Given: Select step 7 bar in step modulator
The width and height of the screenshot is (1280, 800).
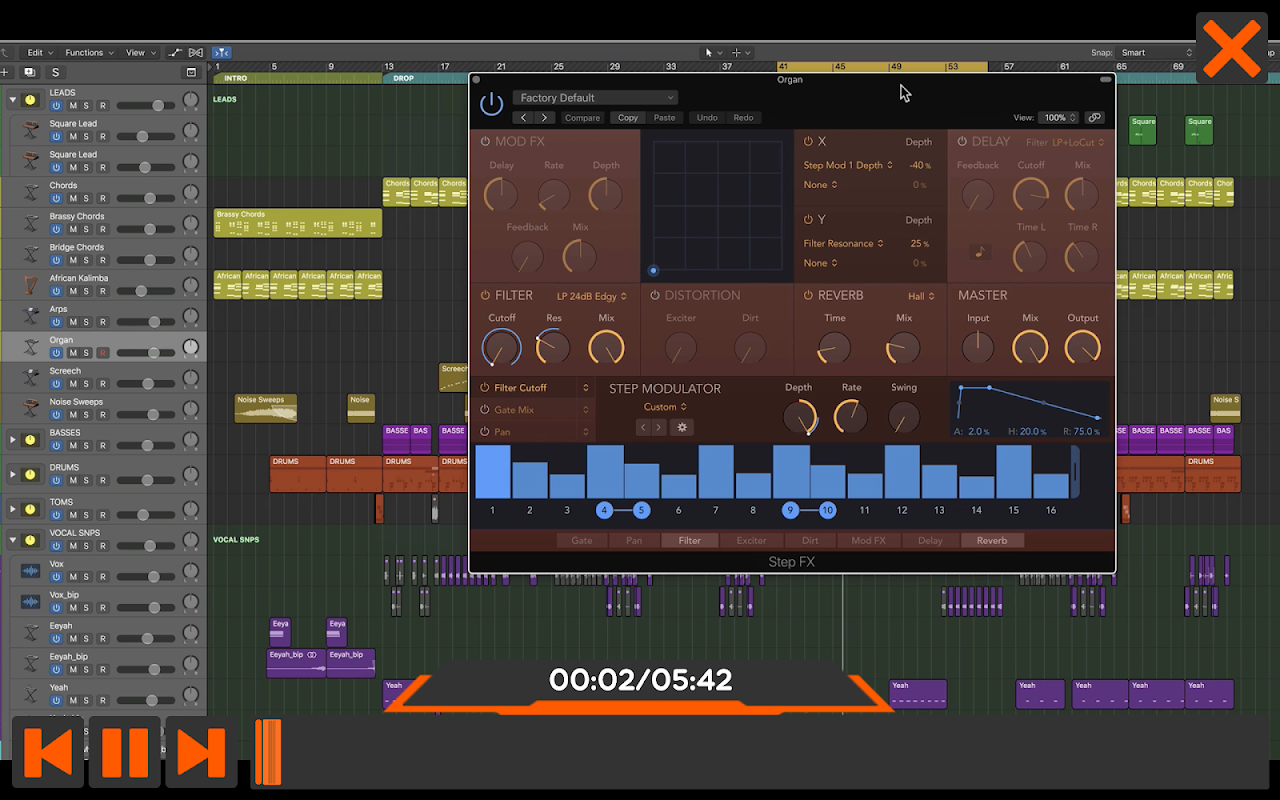Looking at the screenshot, I should tap(716, 472).
